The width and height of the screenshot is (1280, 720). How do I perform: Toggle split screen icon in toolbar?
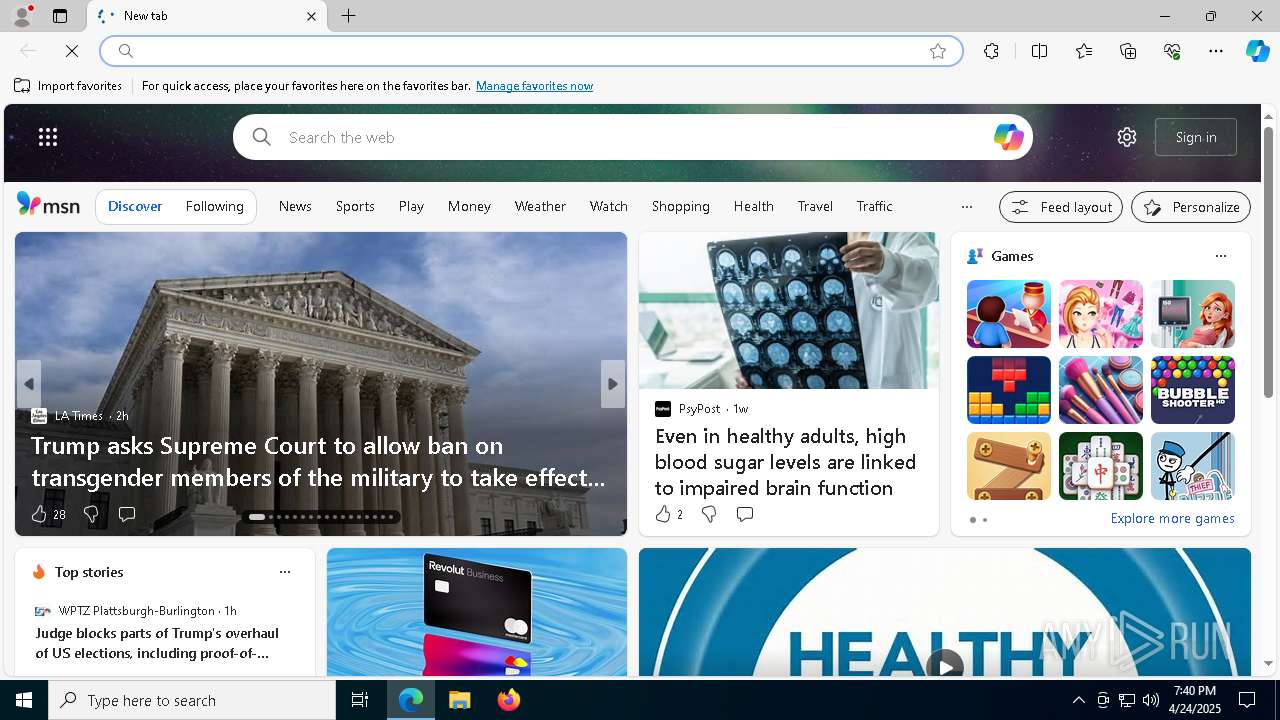point(1039,51)
